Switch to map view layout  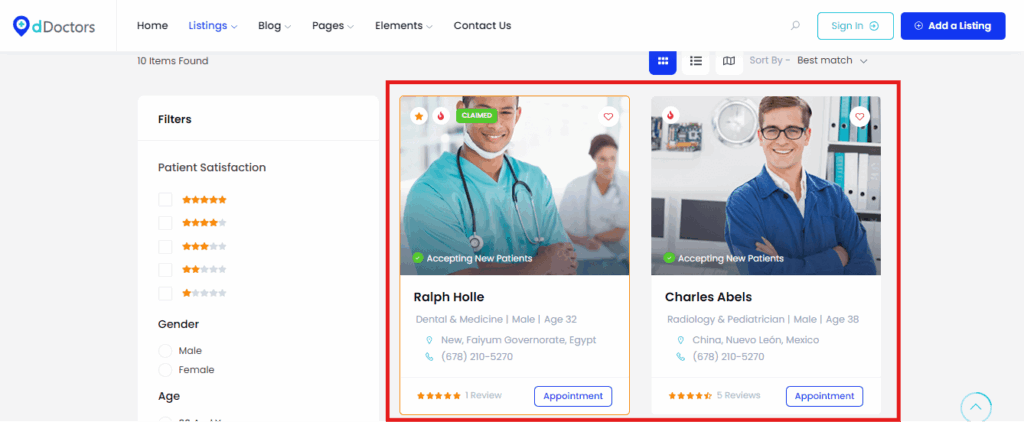[729, 61]
